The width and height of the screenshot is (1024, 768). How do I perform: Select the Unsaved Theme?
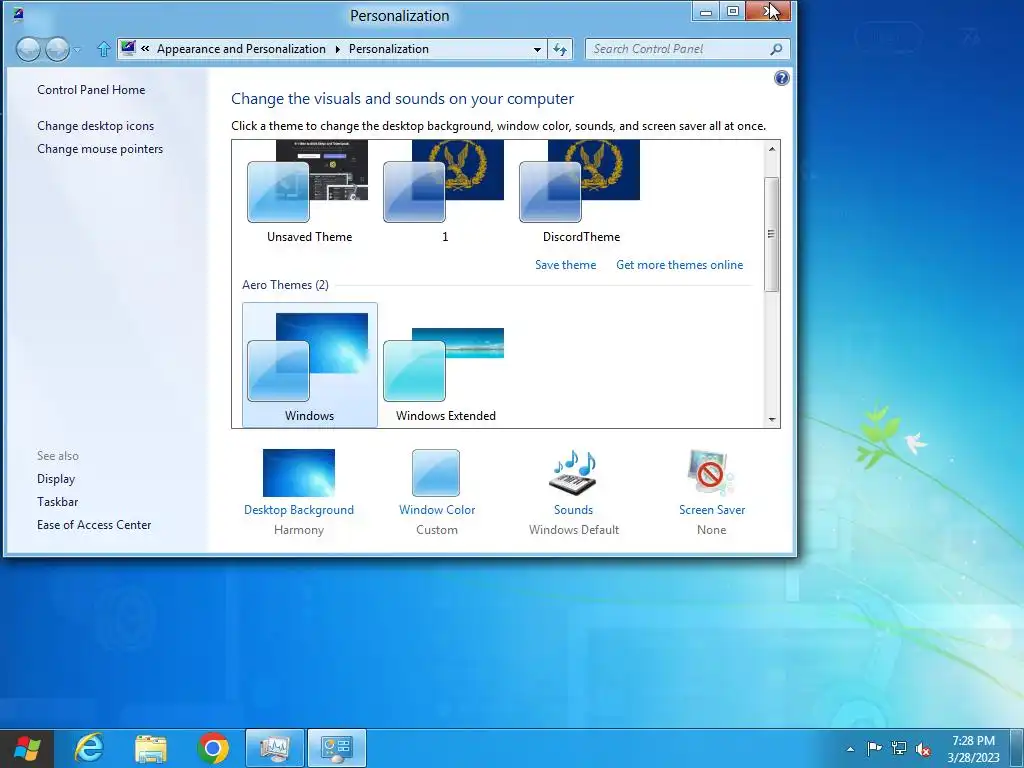pos(309,193)
